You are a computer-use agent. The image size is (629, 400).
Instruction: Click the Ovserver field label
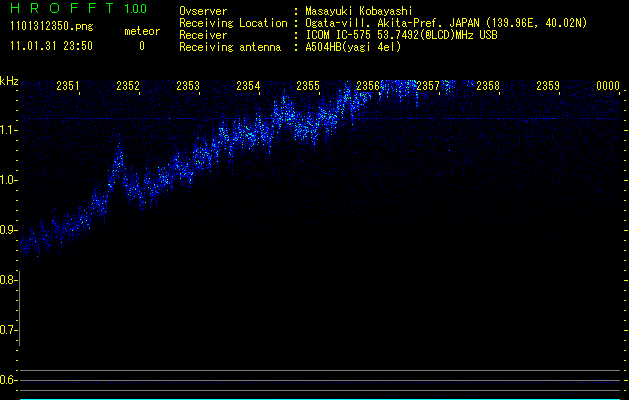point(203,11)
